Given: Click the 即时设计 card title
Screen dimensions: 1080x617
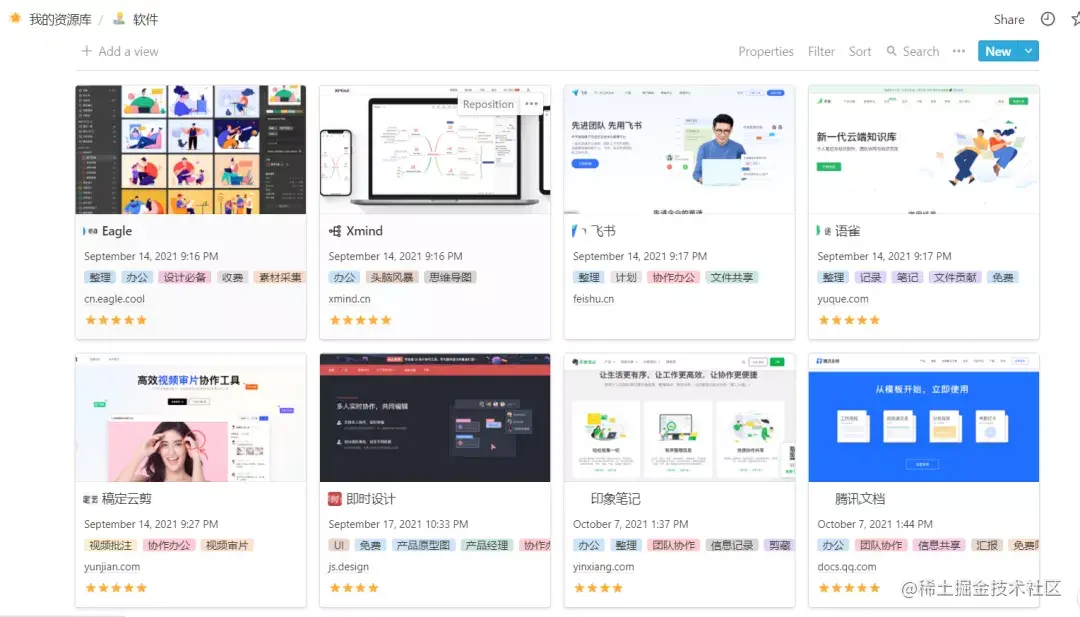Looking at the screenshot, I should pyautogui.click(x=371, y=499).
